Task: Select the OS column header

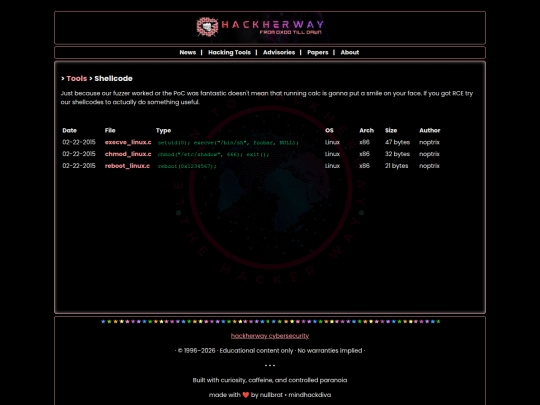Action: coord(329,131)
